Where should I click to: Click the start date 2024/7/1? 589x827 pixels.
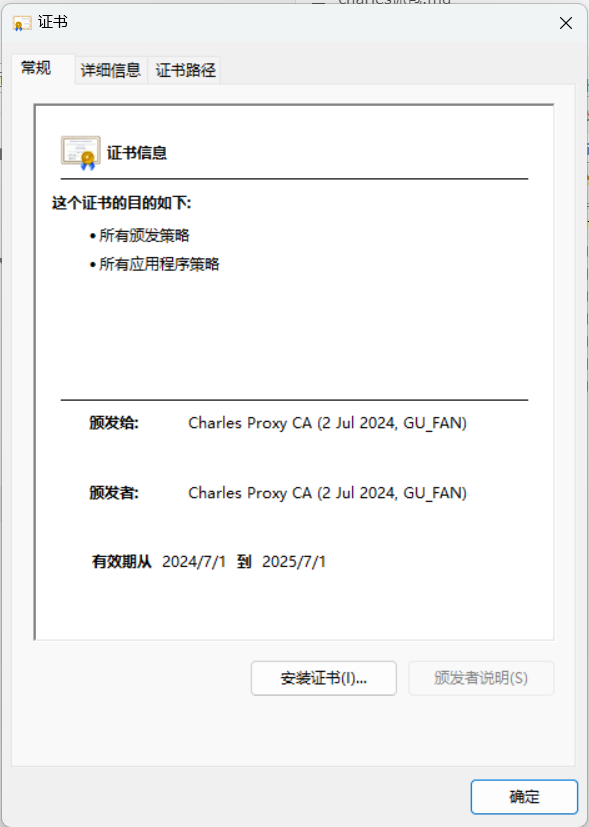click(x=194, y=562)
